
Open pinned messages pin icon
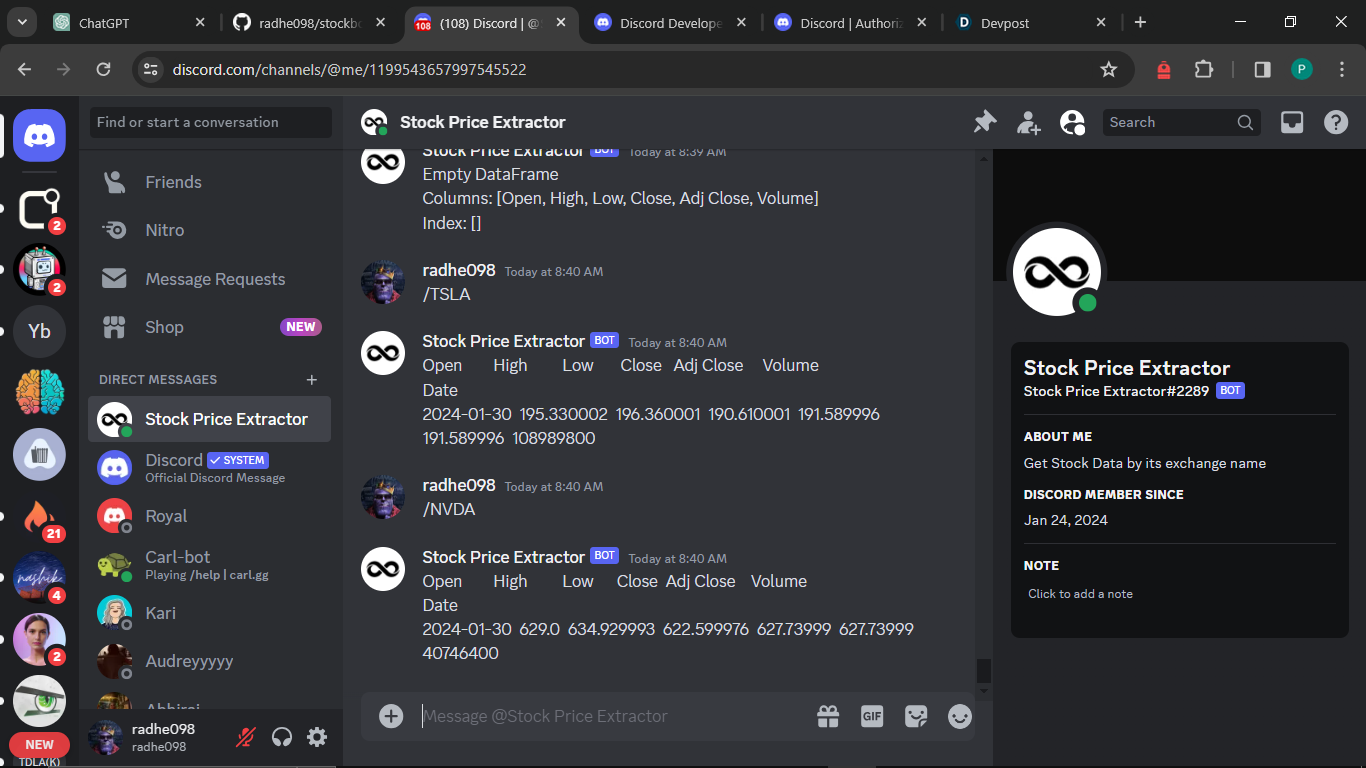pyautogui.click(x=985, y=122)
